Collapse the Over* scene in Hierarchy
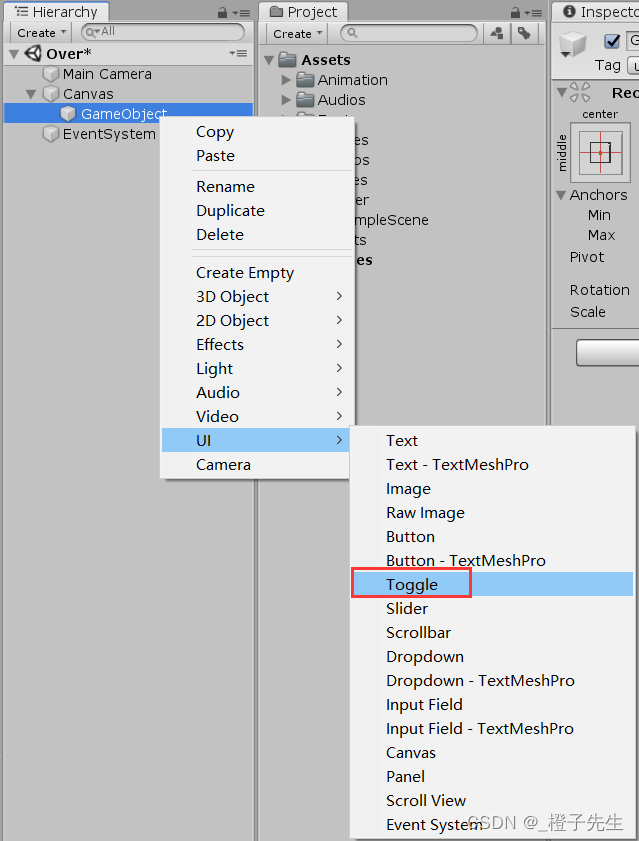The height and width of the screenshot is (841, 639). coord(14,54)
